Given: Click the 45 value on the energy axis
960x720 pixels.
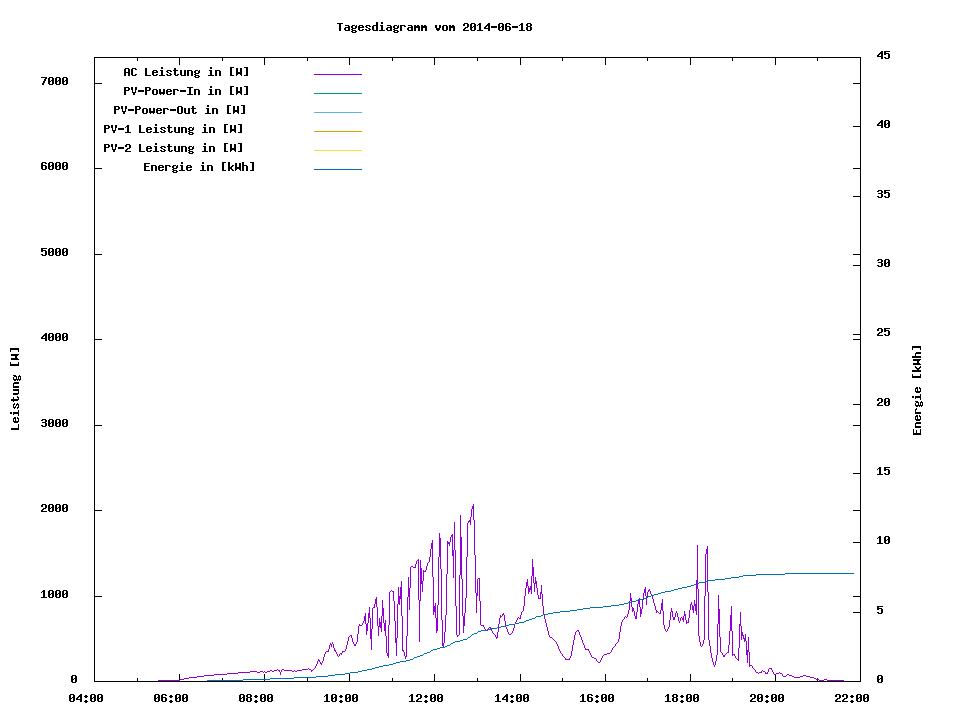Looking at the screenshot, I should click(883, 55).
